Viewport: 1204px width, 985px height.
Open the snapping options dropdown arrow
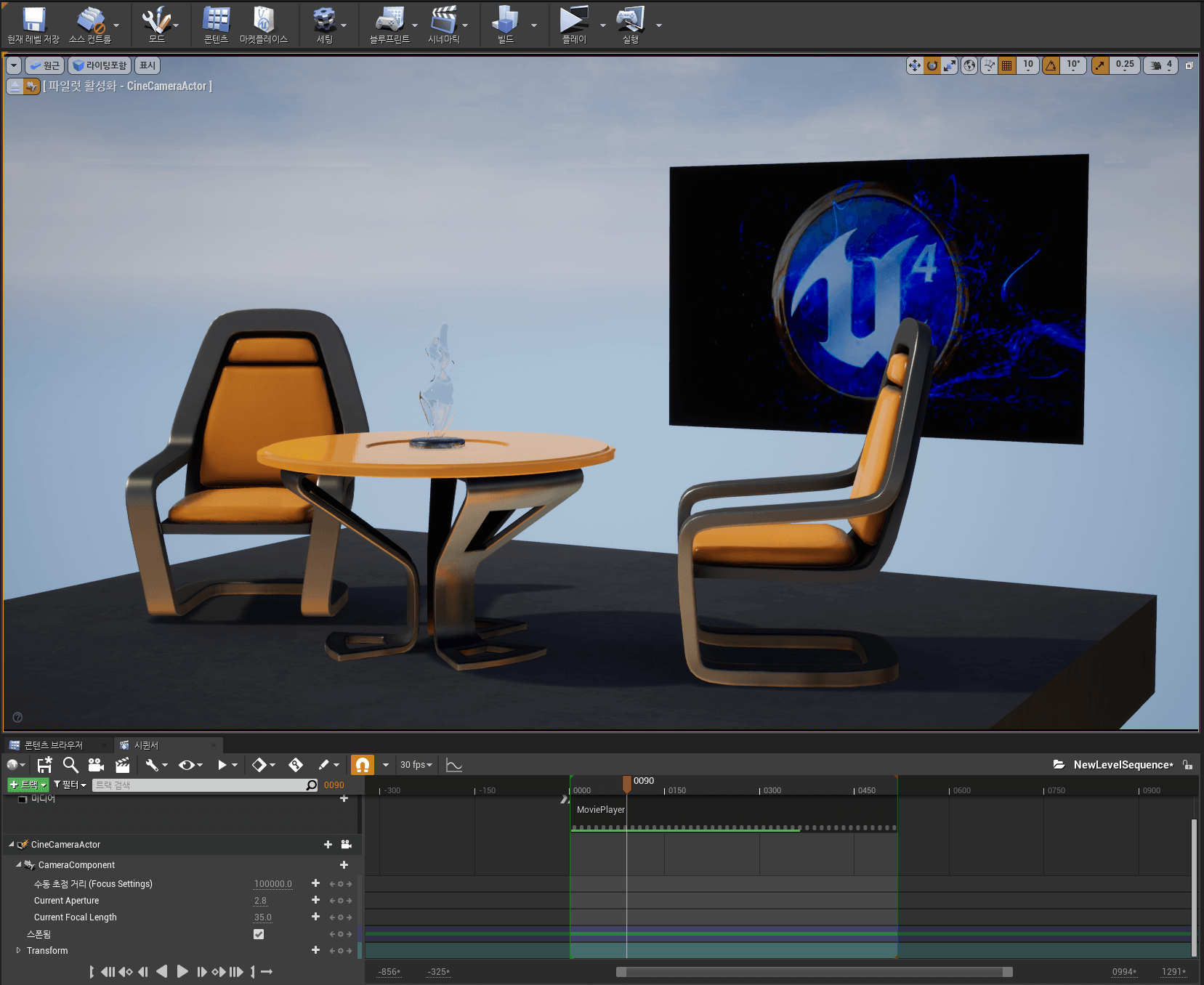(385, 765)
